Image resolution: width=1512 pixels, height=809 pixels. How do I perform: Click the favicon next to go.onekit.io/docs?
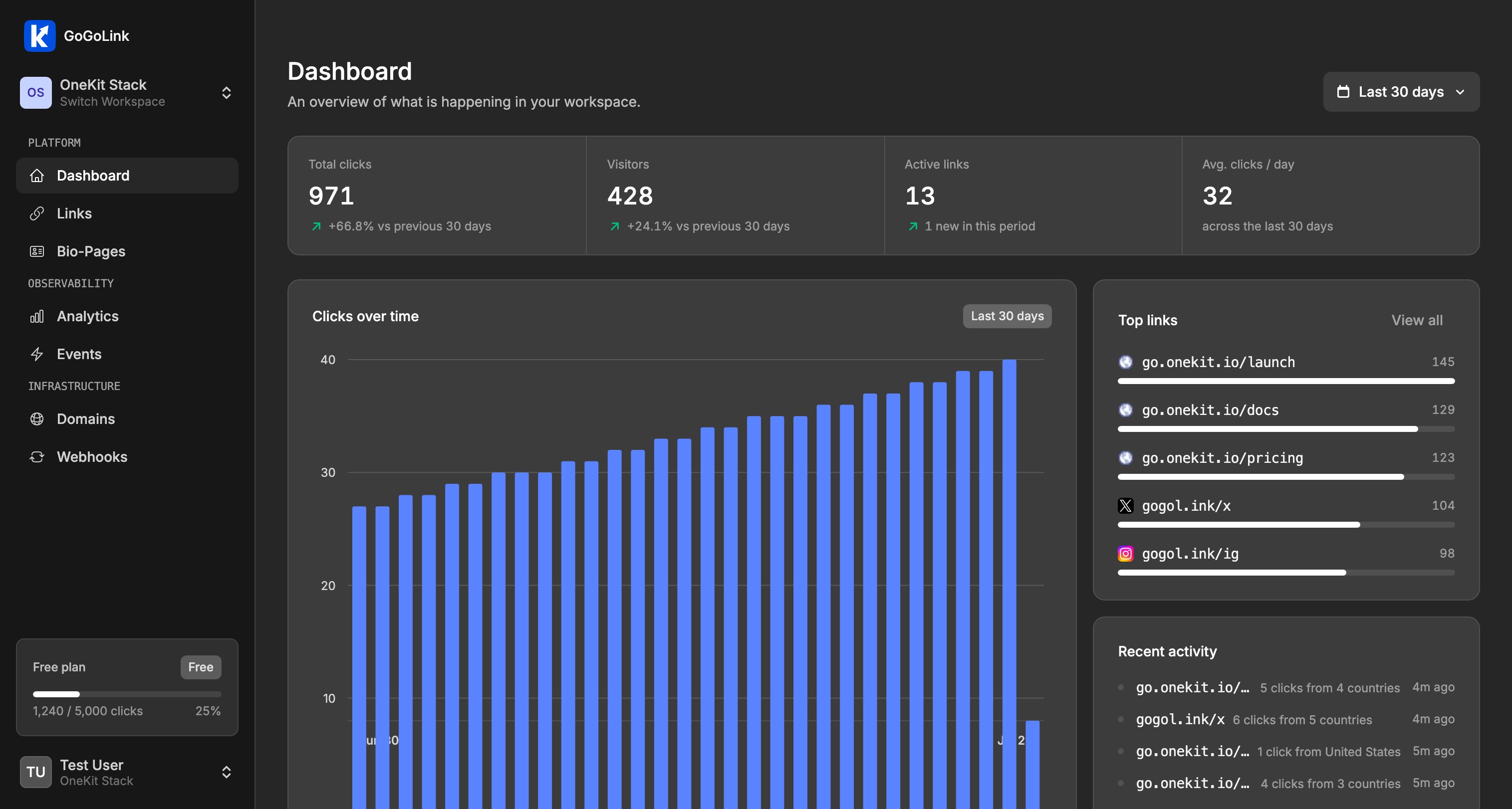[x=1125, y=410]
